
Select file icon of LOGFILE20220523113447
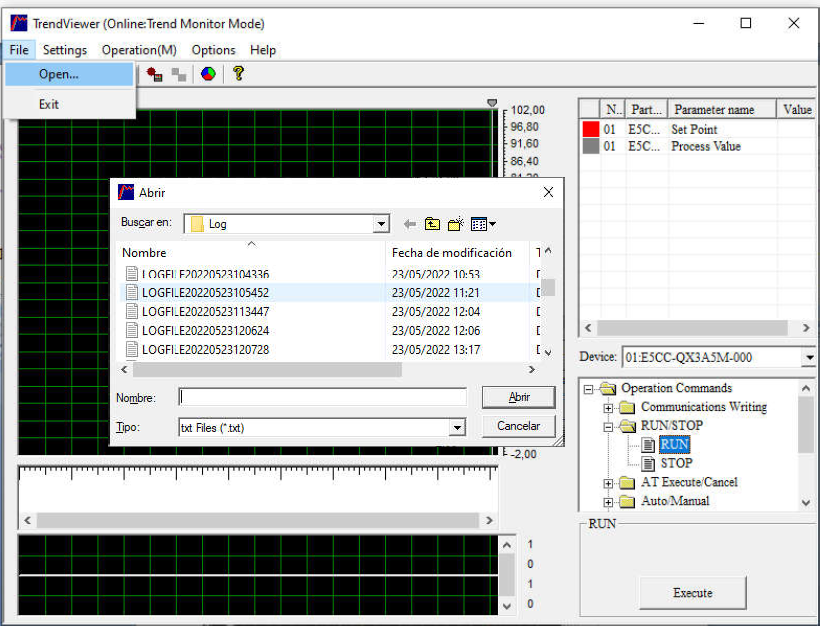click(132, 311)
